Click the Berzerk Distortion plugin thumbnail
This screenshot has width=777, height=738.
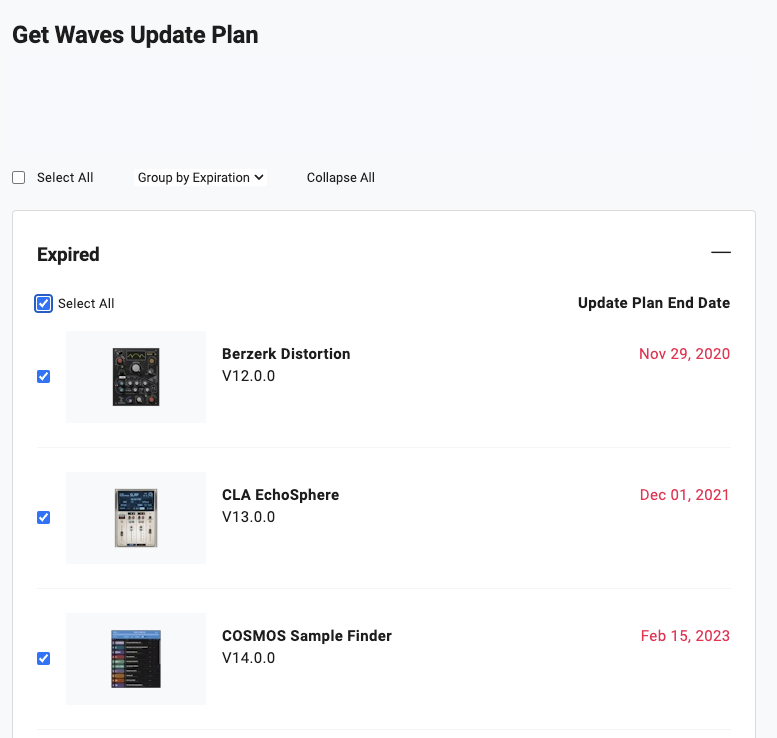coord(136,377)
